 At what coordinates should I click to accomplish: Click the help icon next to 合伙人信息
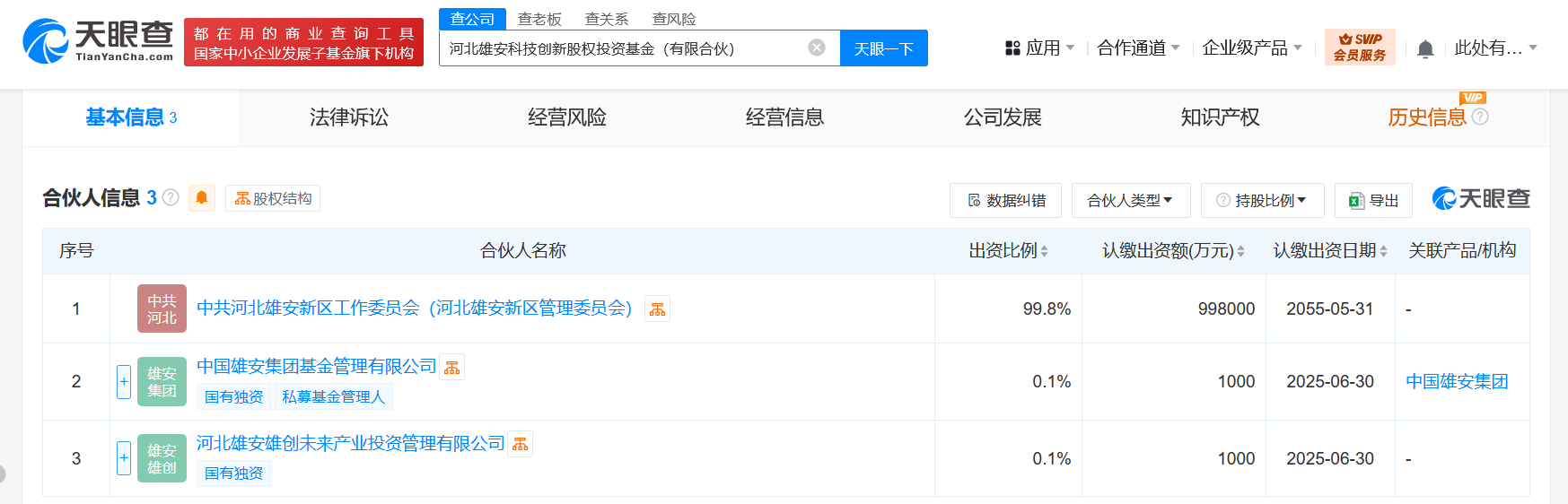(171, 197)
